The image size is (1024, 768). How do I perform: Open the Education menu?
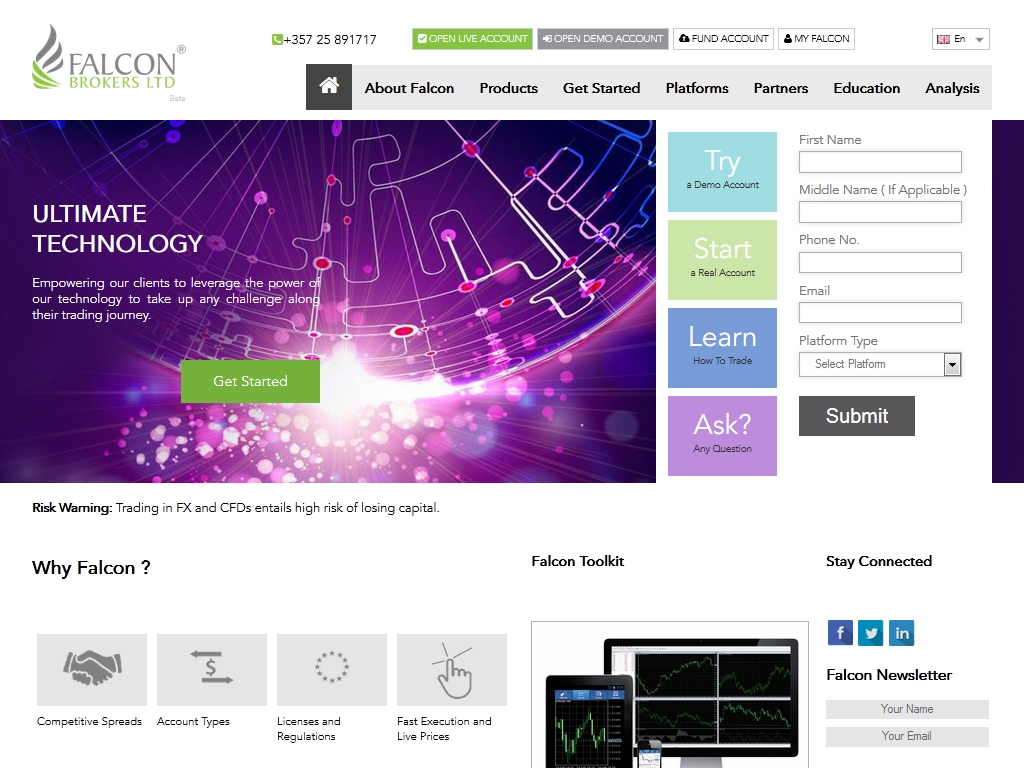[866, 88]
